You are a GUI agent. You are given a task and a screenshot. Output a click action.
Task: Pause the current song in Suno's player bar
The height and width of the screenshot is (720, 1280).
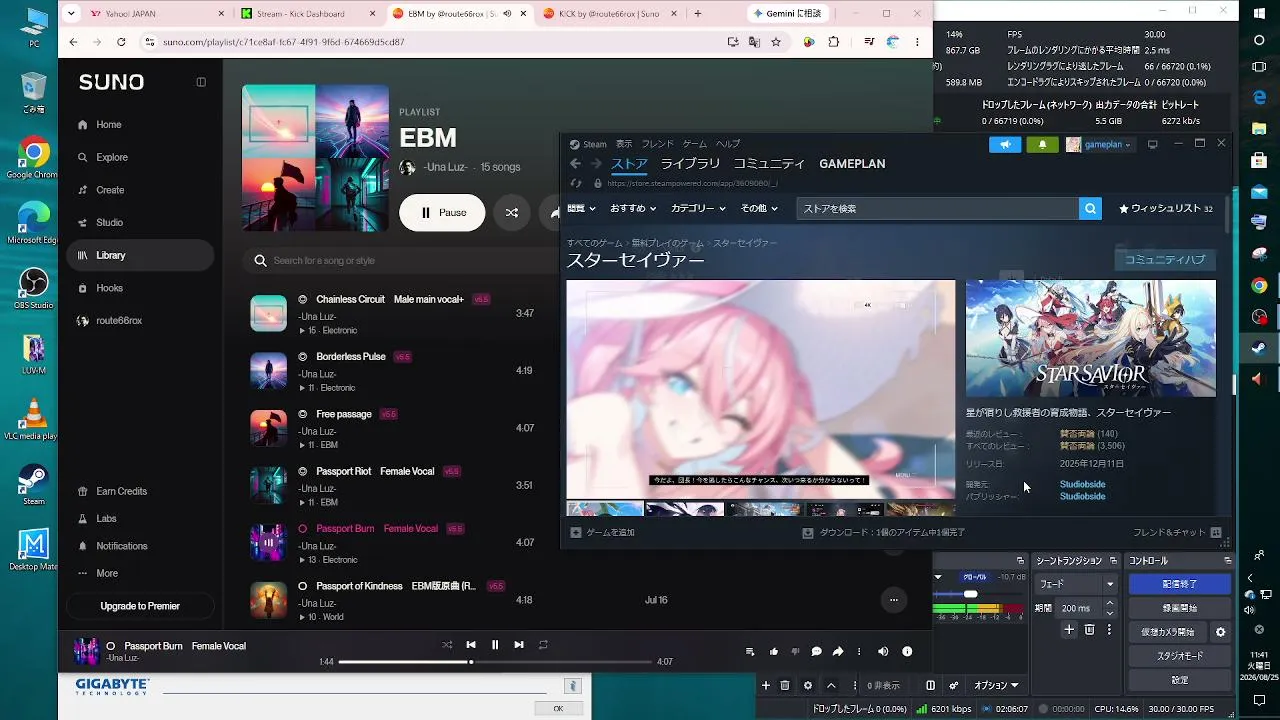coord(495,645)
